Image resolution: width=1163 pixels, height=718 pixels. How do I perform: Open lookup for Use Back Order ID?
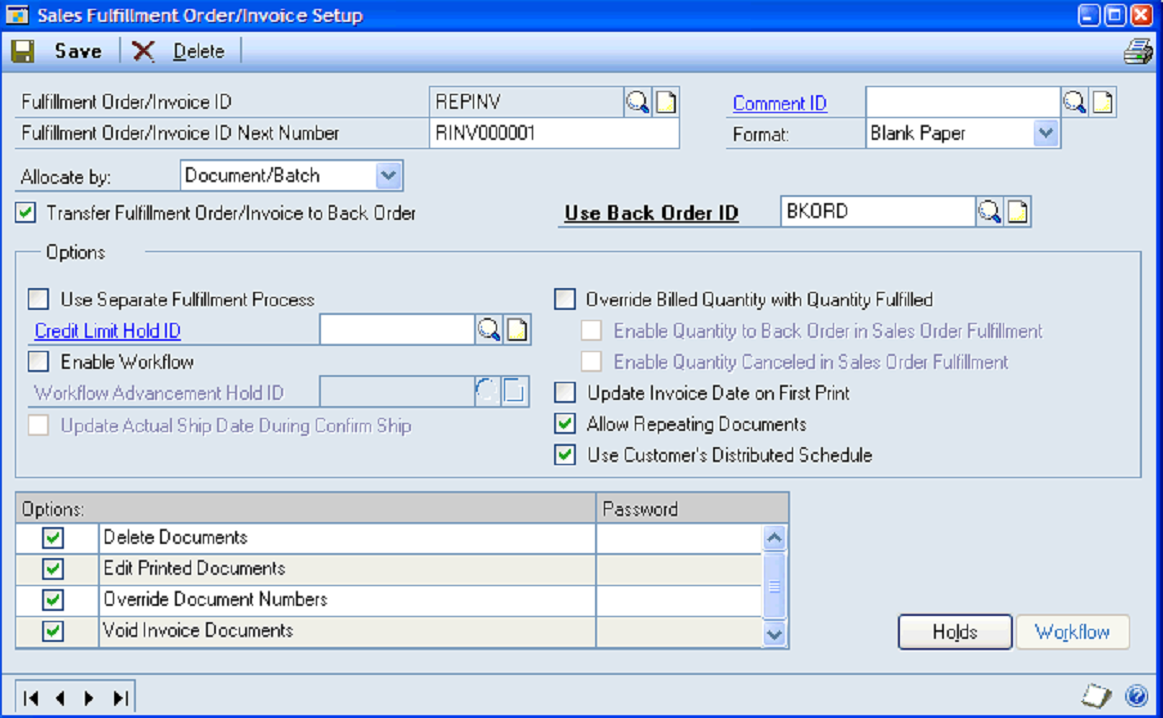pyautogui.click(x=989, y=212)
